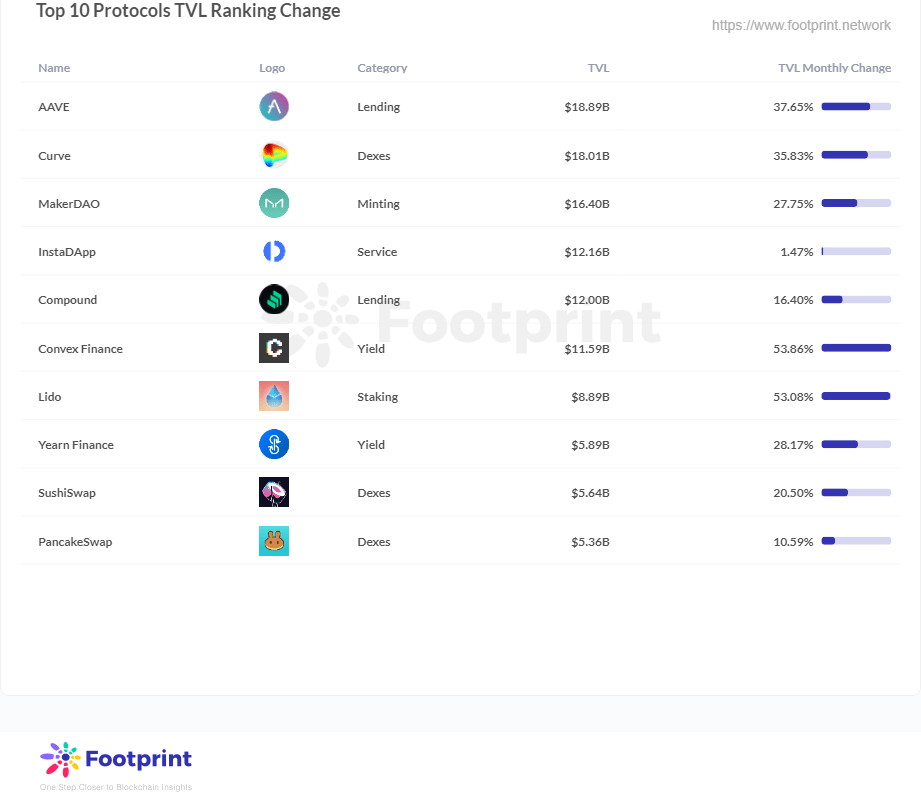Select the Convex Finance logo

click(x=273, y=348)
